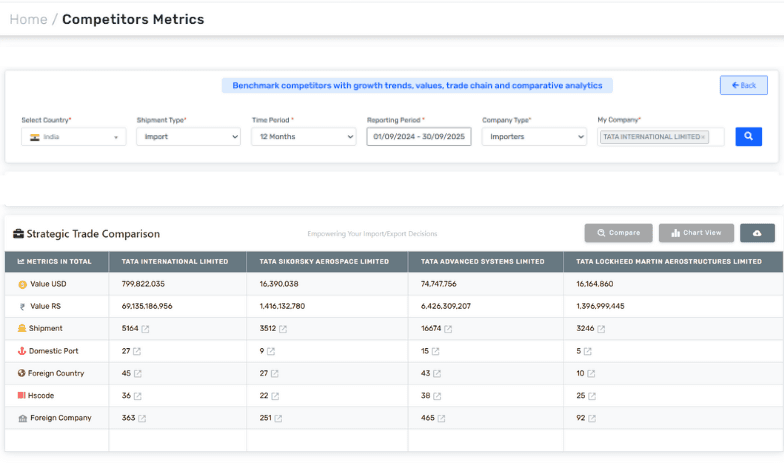Viewport: 784px width, 465px height.
Task: Open link icon beside Foreign Company 363
Action: [142, 418]
